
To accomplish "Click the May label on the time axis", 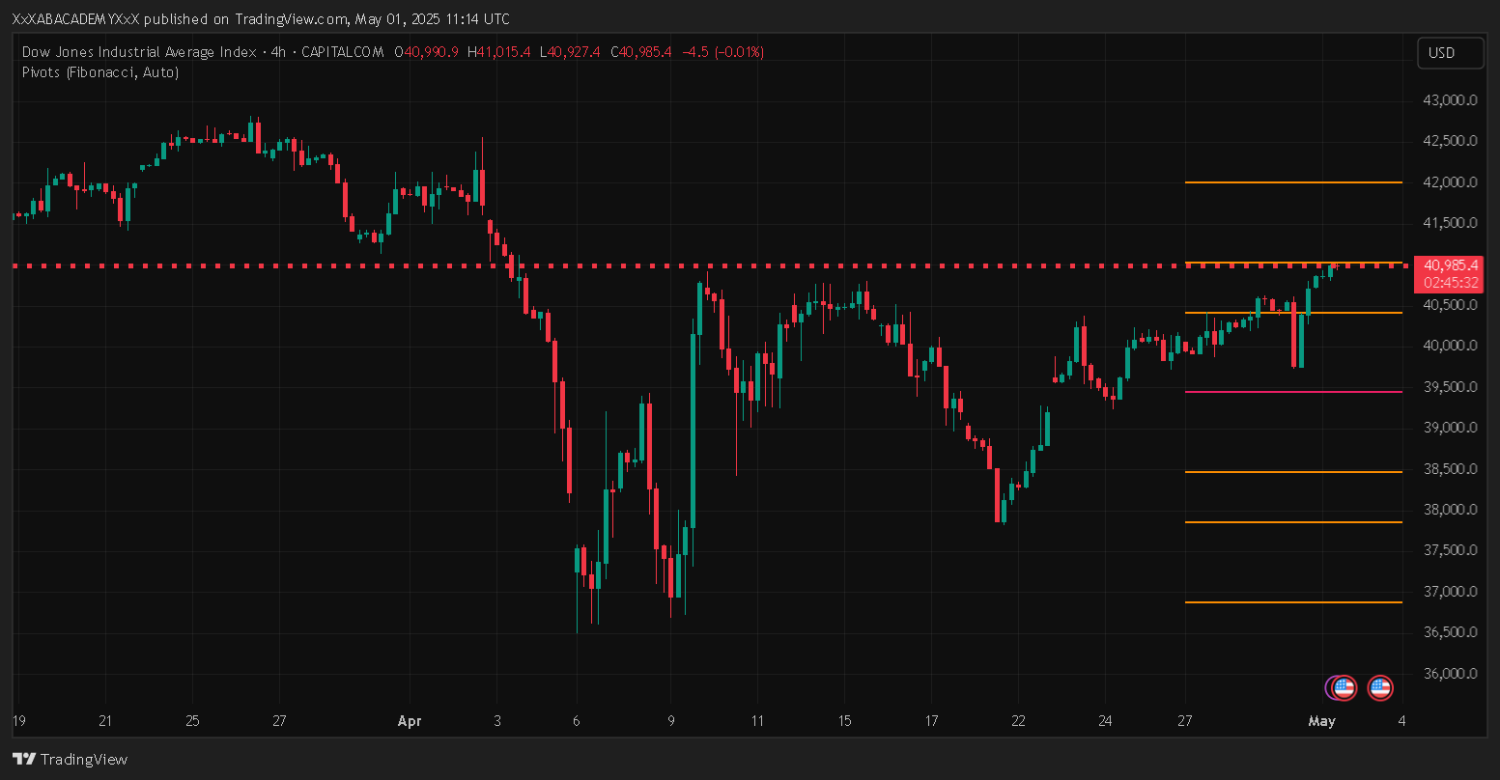I will pos(1322,720).
